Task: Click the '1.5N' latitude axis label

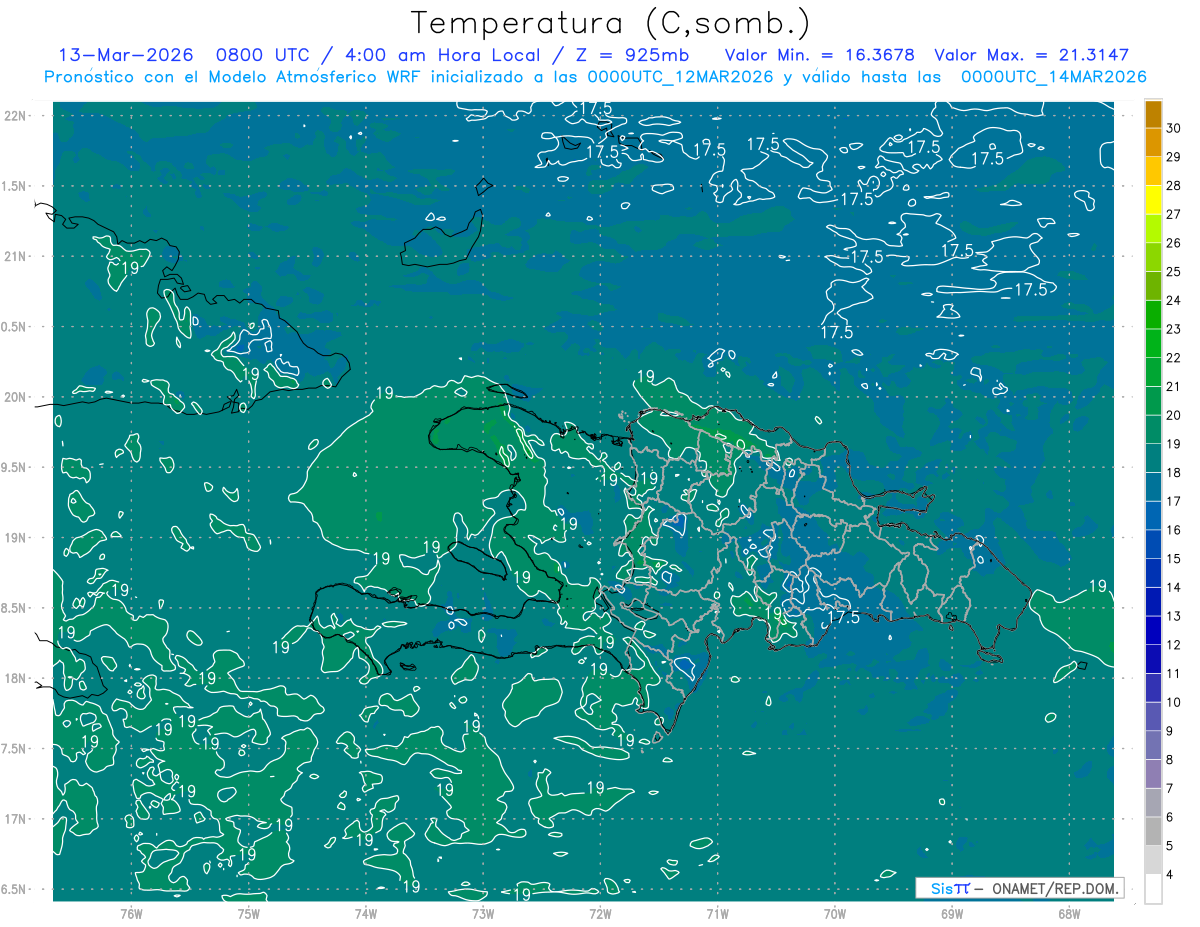Action: point(15,186)
